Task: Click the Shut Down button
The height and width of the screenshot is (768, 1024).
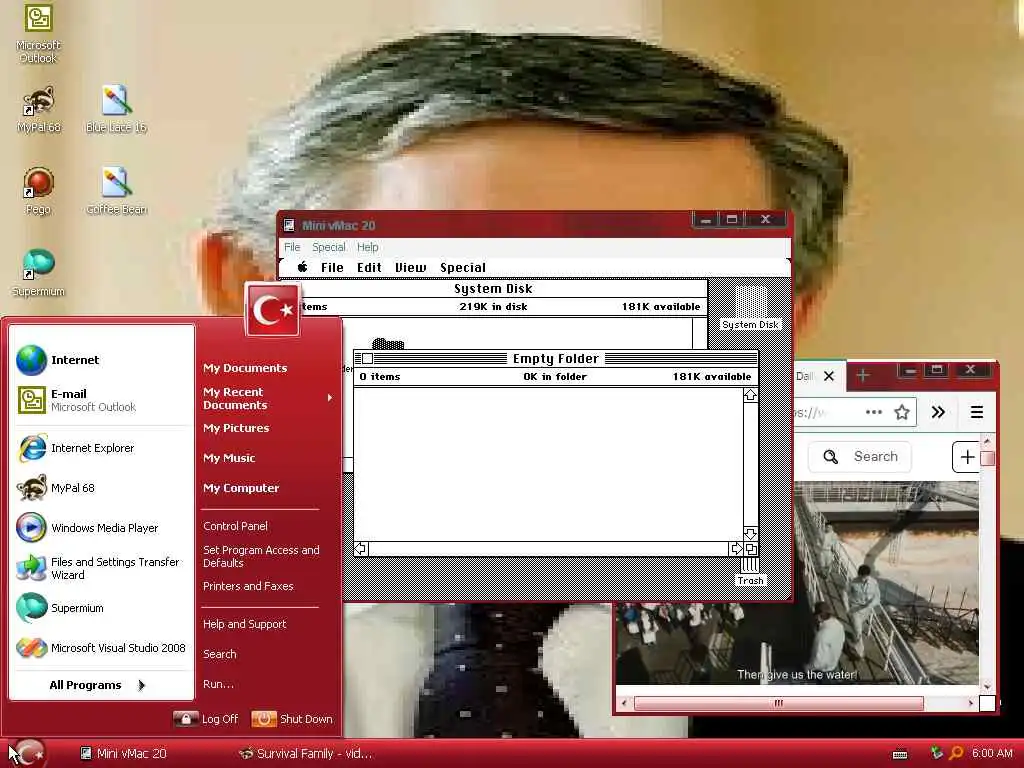Action: tap(292, 719)
